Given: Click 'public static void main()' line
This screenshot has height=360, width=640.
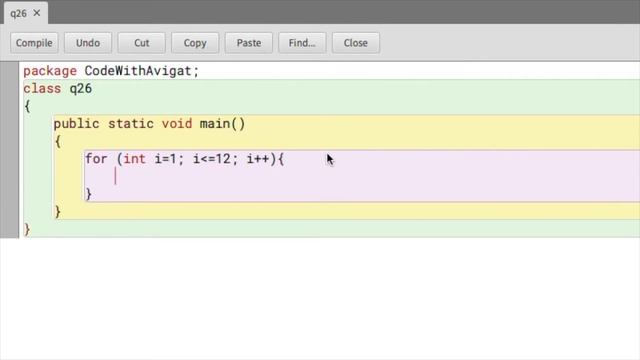Looking at the screenshot, I should click(149, 124).
